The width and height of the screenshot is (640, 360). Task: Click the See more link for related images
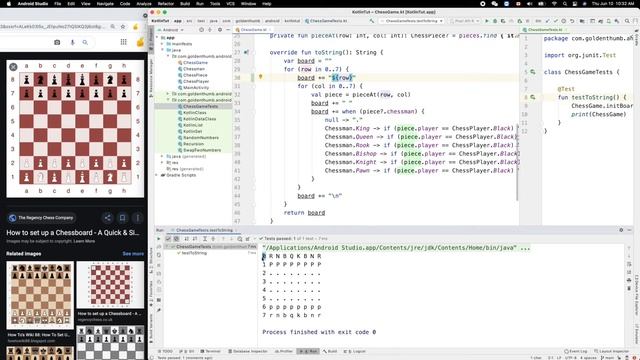tap(133, 253)
